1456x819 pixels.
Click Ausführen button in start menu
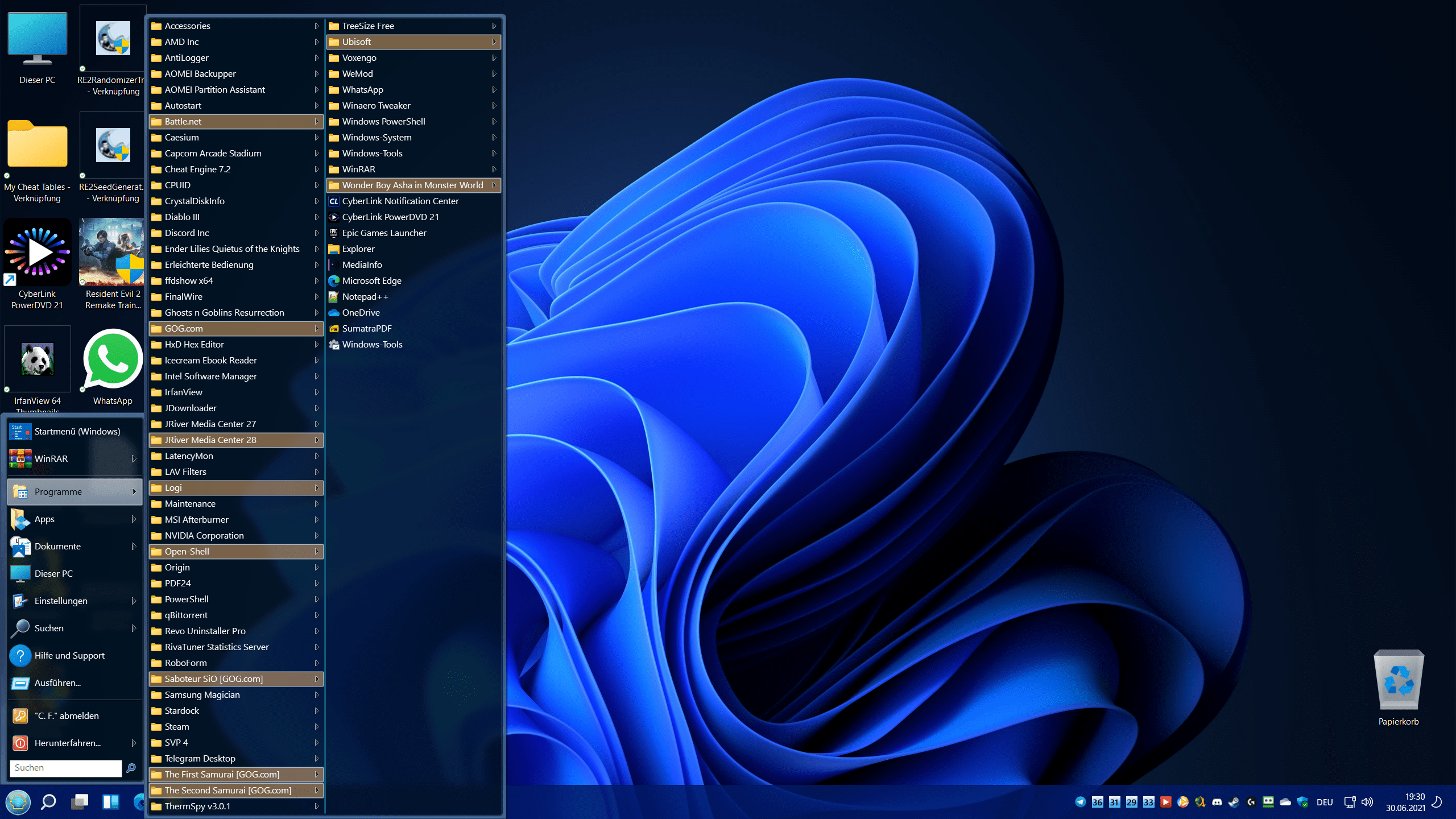58,682
